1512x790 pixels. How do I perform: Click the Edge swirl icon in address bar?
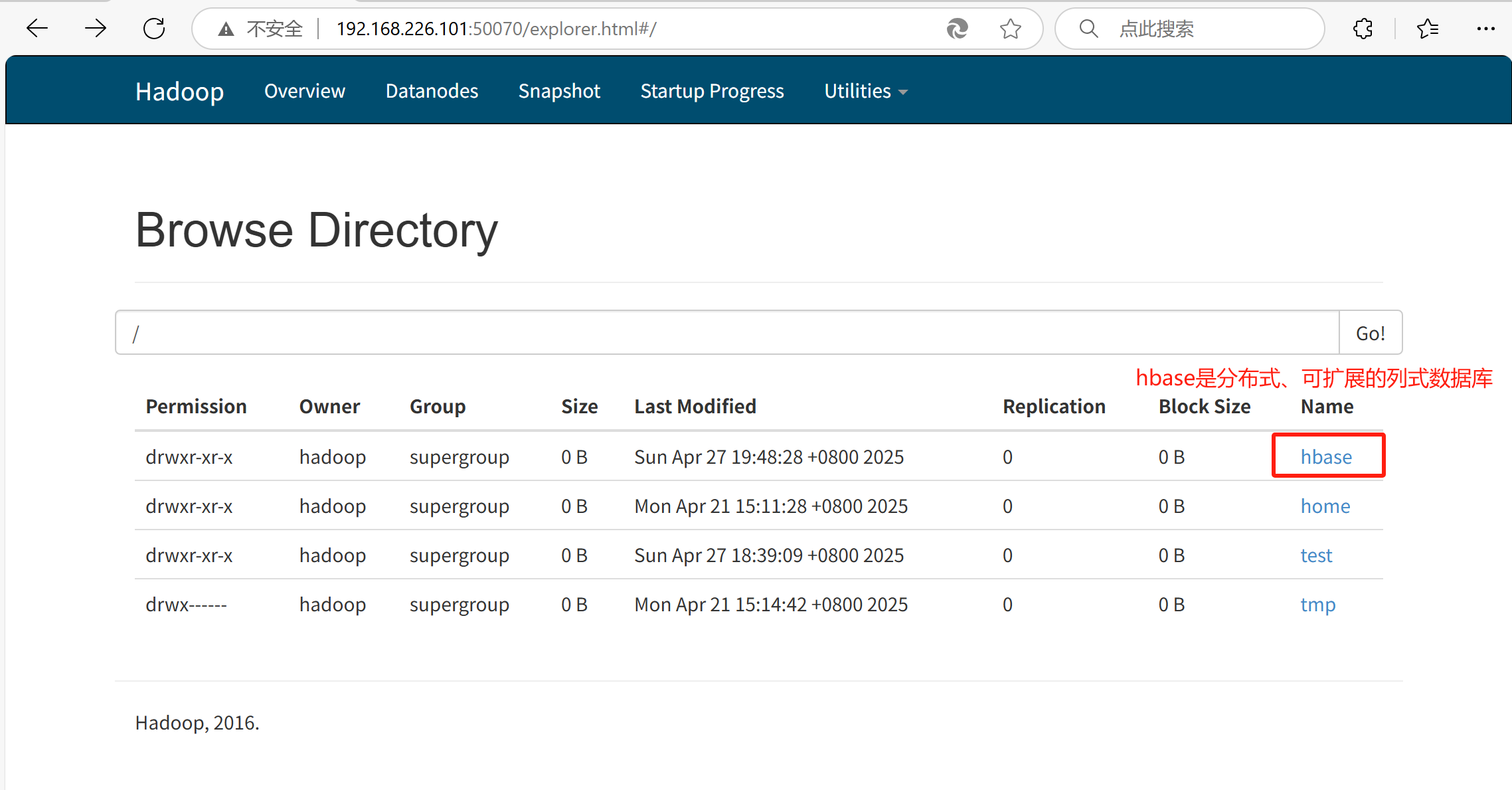click(x=957, y=29)
